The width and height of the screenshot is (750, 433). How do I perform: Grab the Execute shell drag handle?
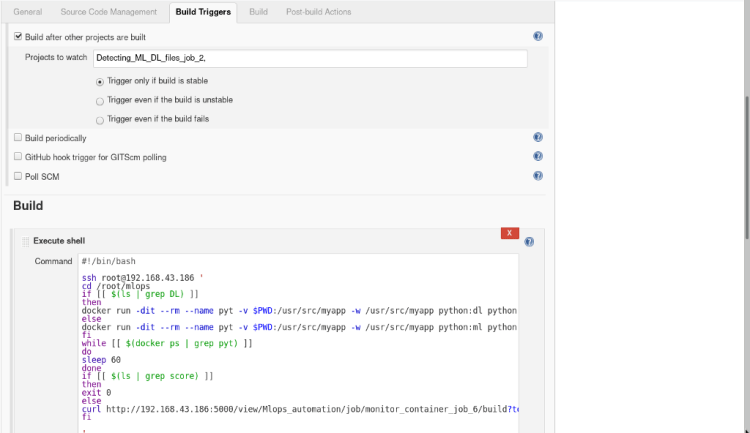point(26,241)
